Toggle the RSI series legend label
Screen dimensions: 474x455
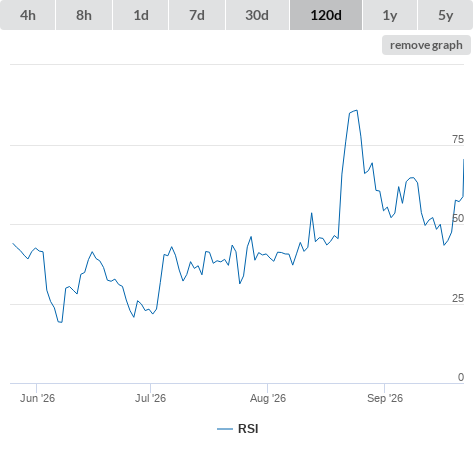[x=248, y=429]
